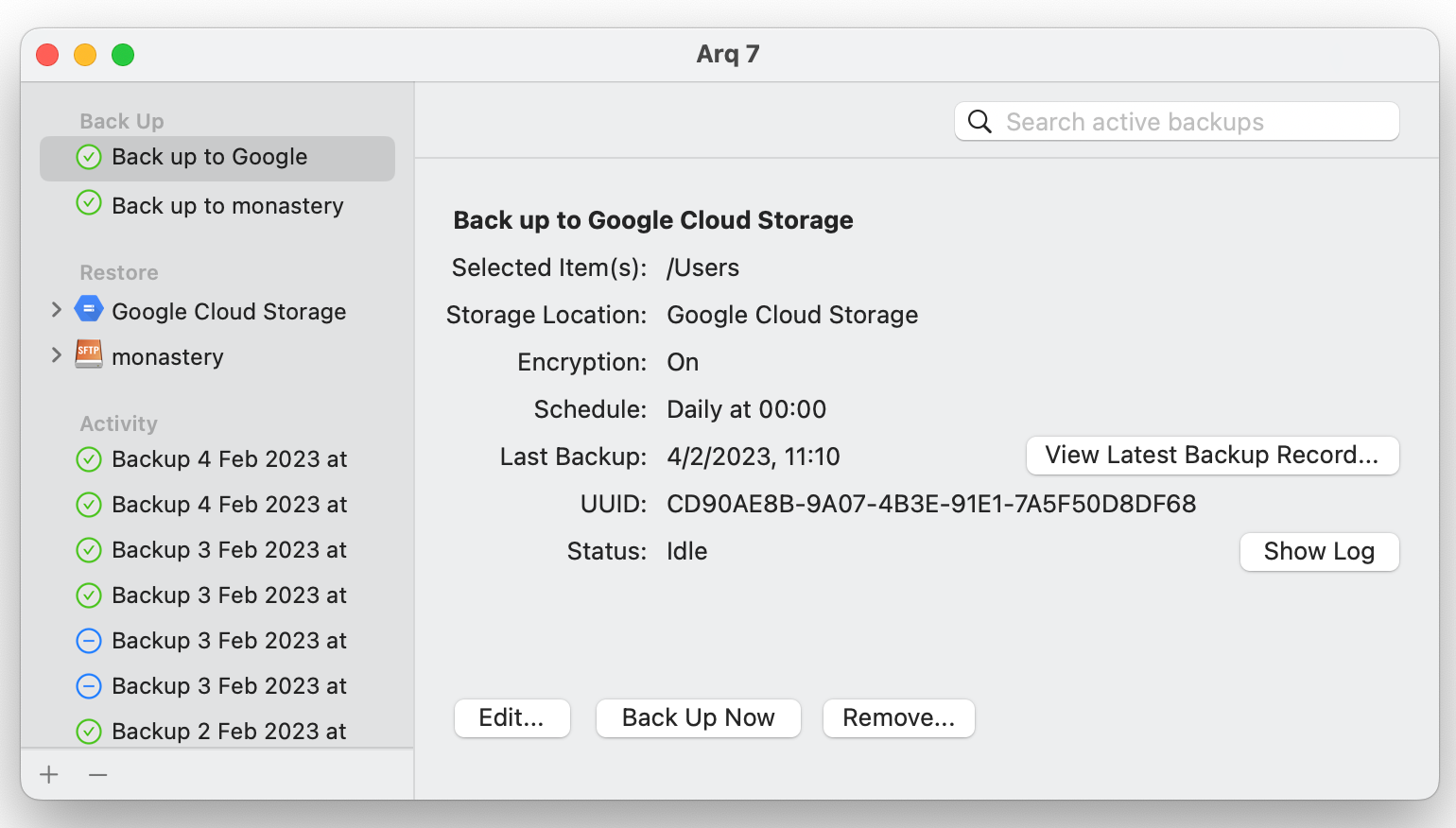Image resolution: width=1456 pixels, height=828 pixels.
Task: Click green checkmark beside Back up to monastery
Action: click(89, 203)
